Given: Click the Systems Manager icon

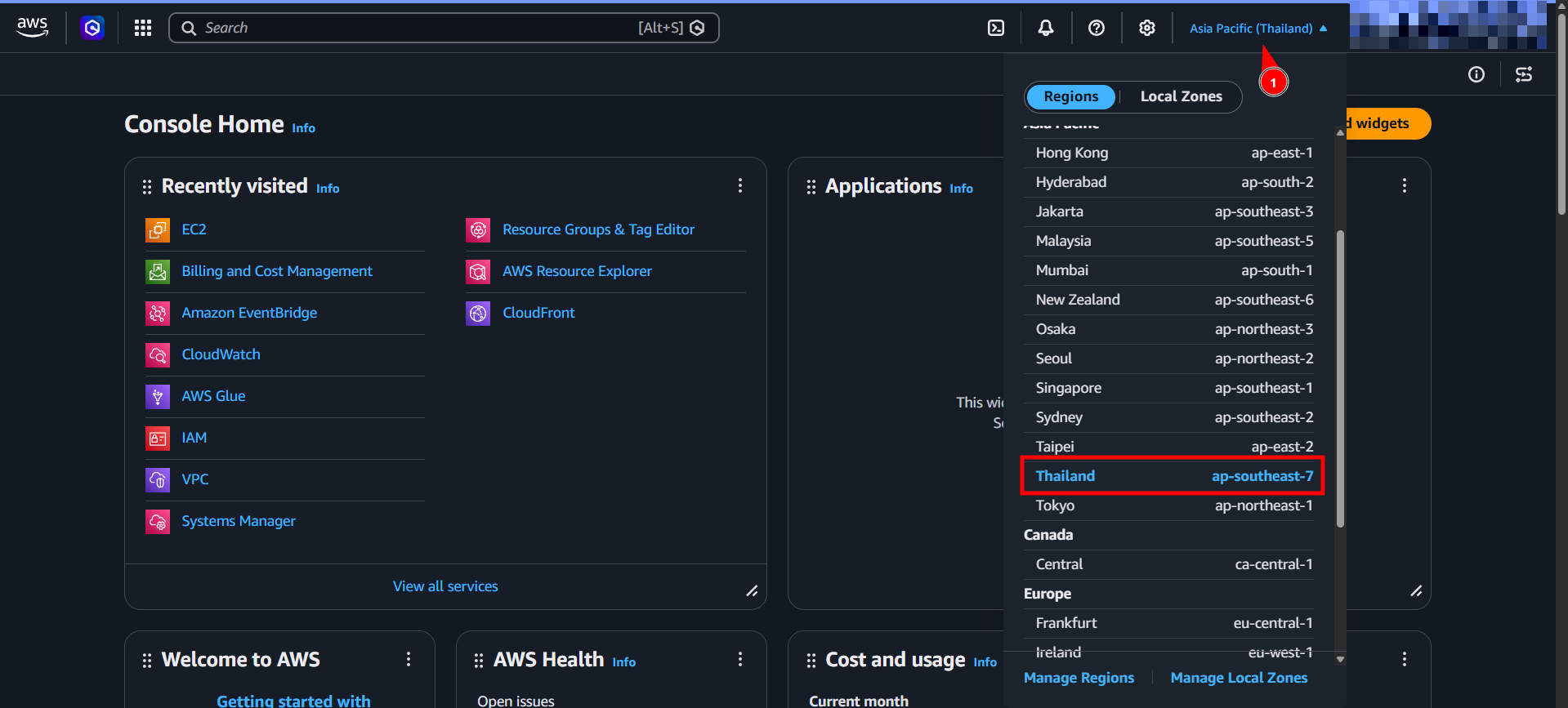Looking at the screenshot, I should coord(158,522).
